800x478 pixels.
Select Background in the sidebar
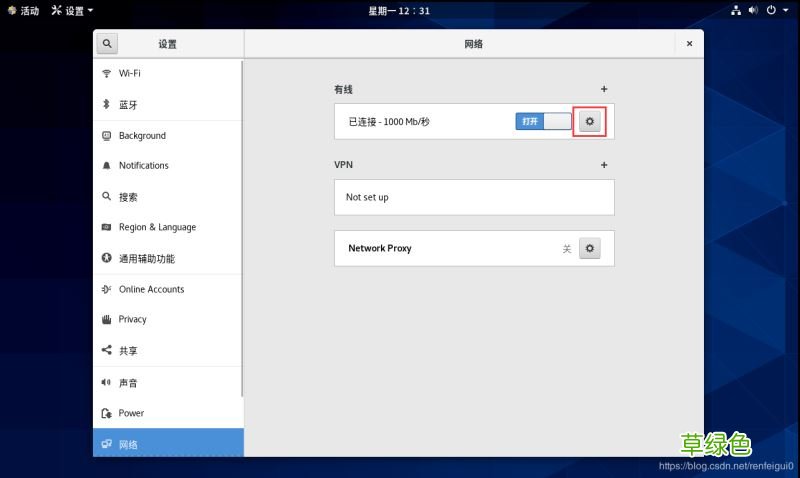coord(168,136)
